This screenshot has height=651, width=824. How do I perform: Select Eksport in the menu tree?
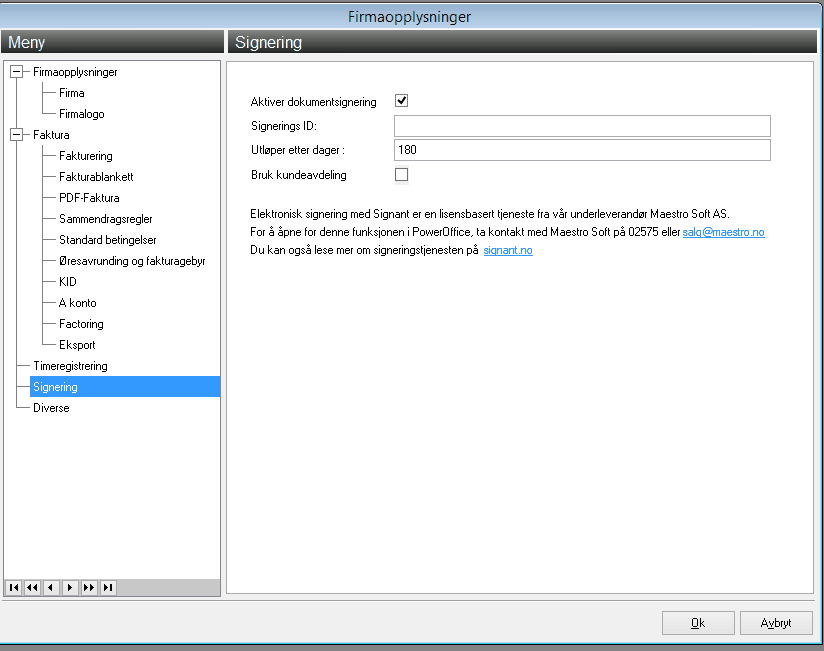(77, 345)
